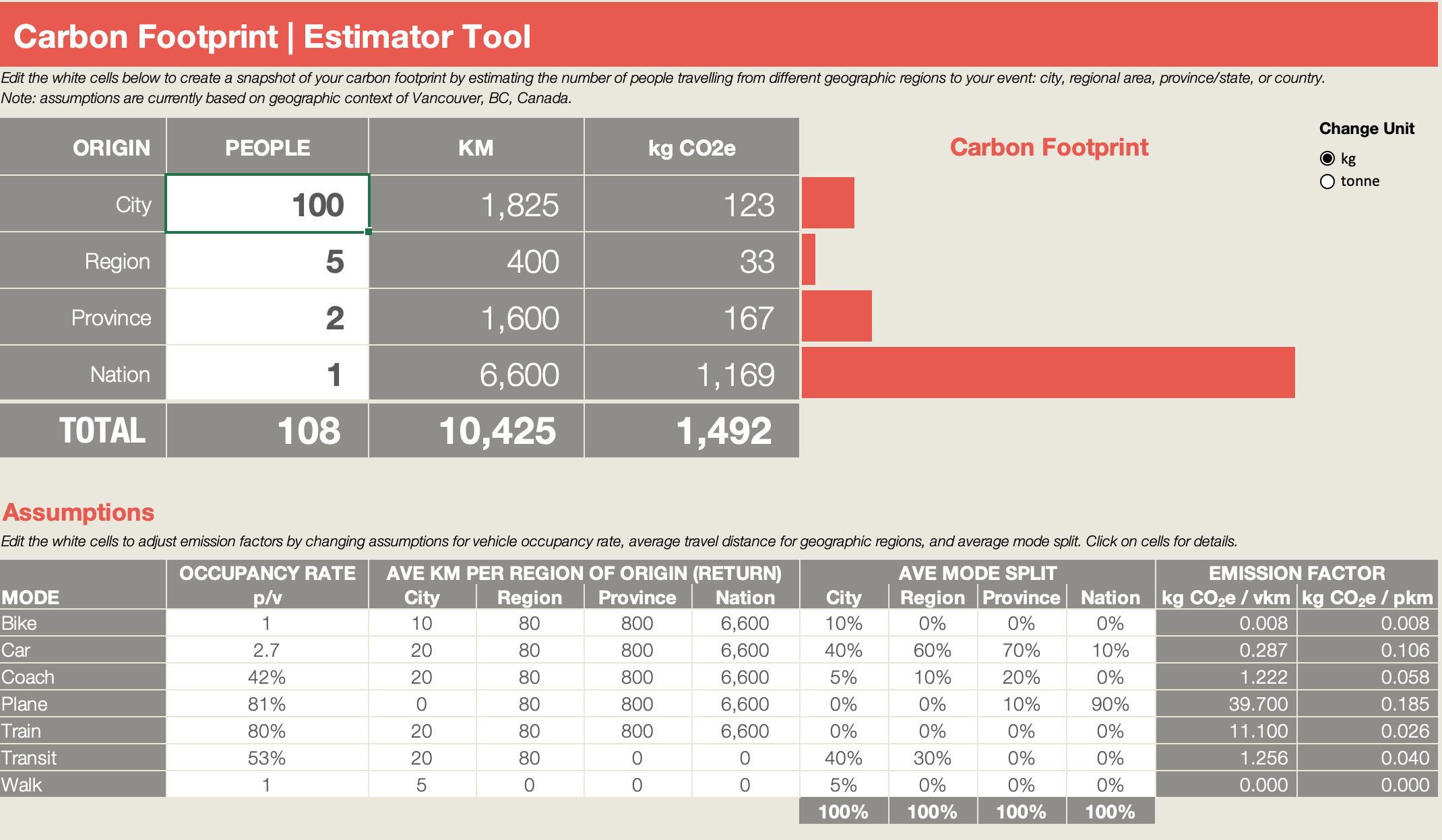Edit Transit Region mode split 30%
This screenshot has width=1442, height=840.
933,758
